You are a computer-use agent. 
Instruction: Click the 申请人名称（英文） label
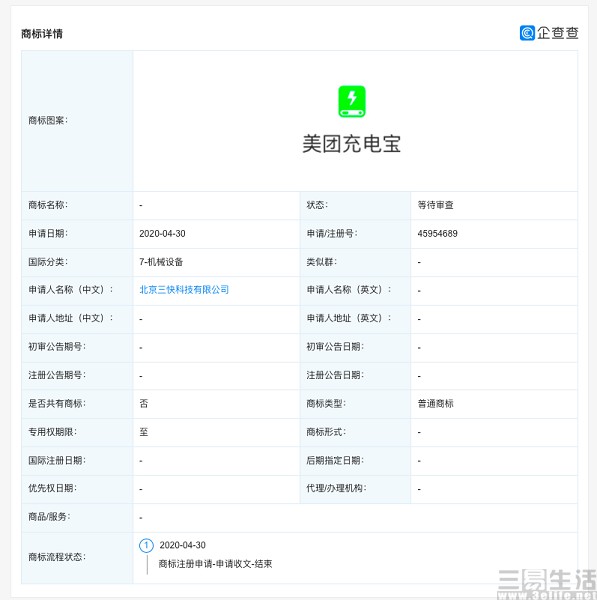(349, 290)
